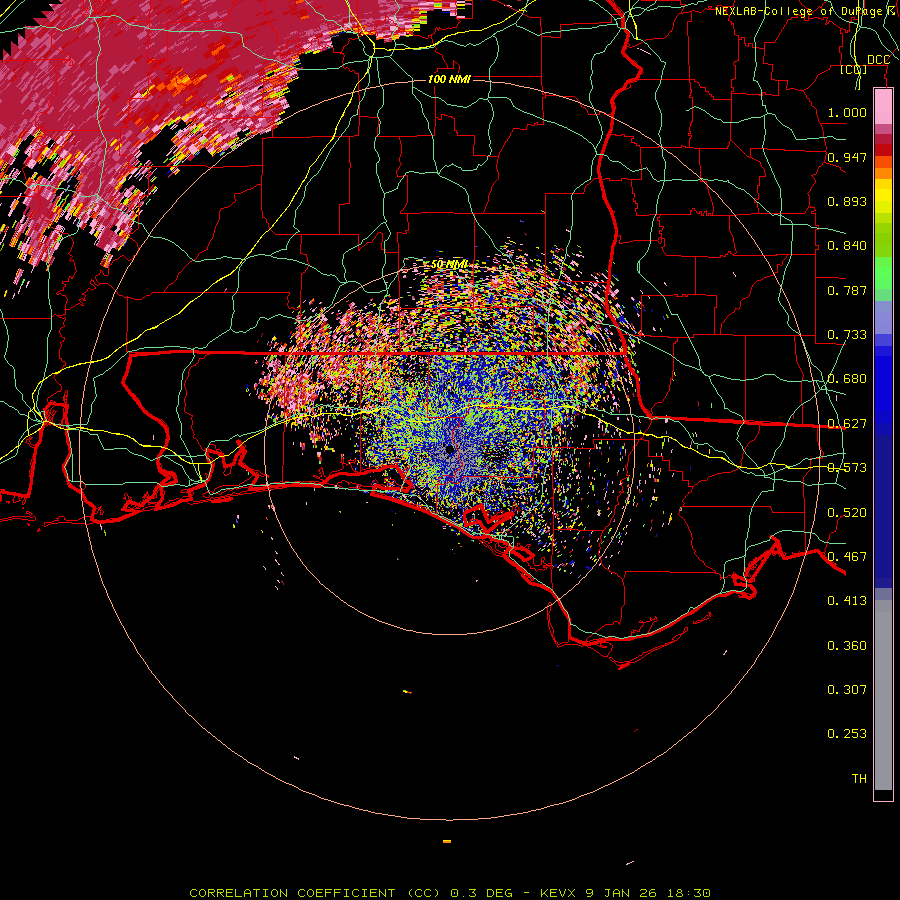Click the 0.253 legend value
The image size is (900, 900).
pos(847,734)
